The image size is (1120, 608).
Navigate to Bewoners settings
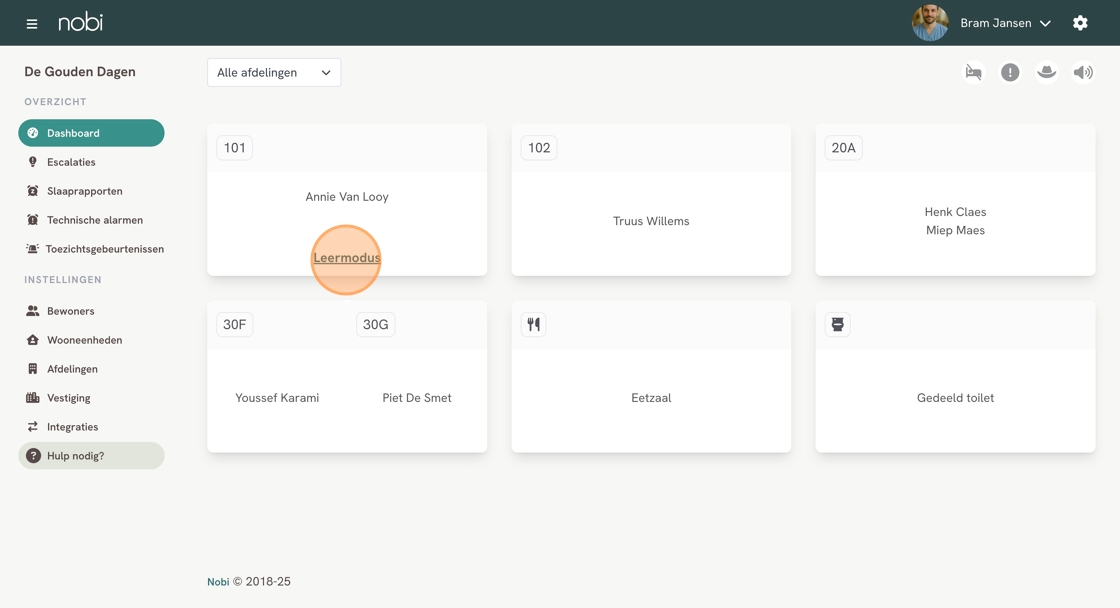click(70, 311)
